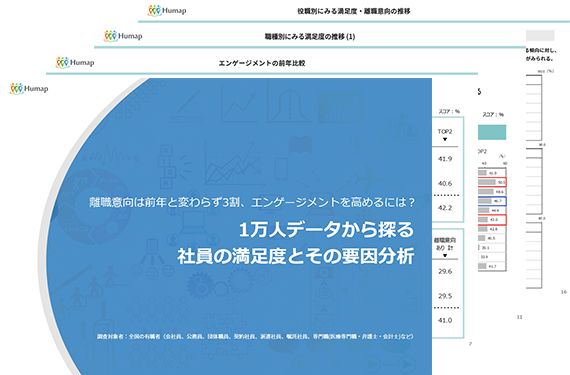Click the down arrow under TOP2
This screenshot has height=375, width=570.
click(445, 140)
